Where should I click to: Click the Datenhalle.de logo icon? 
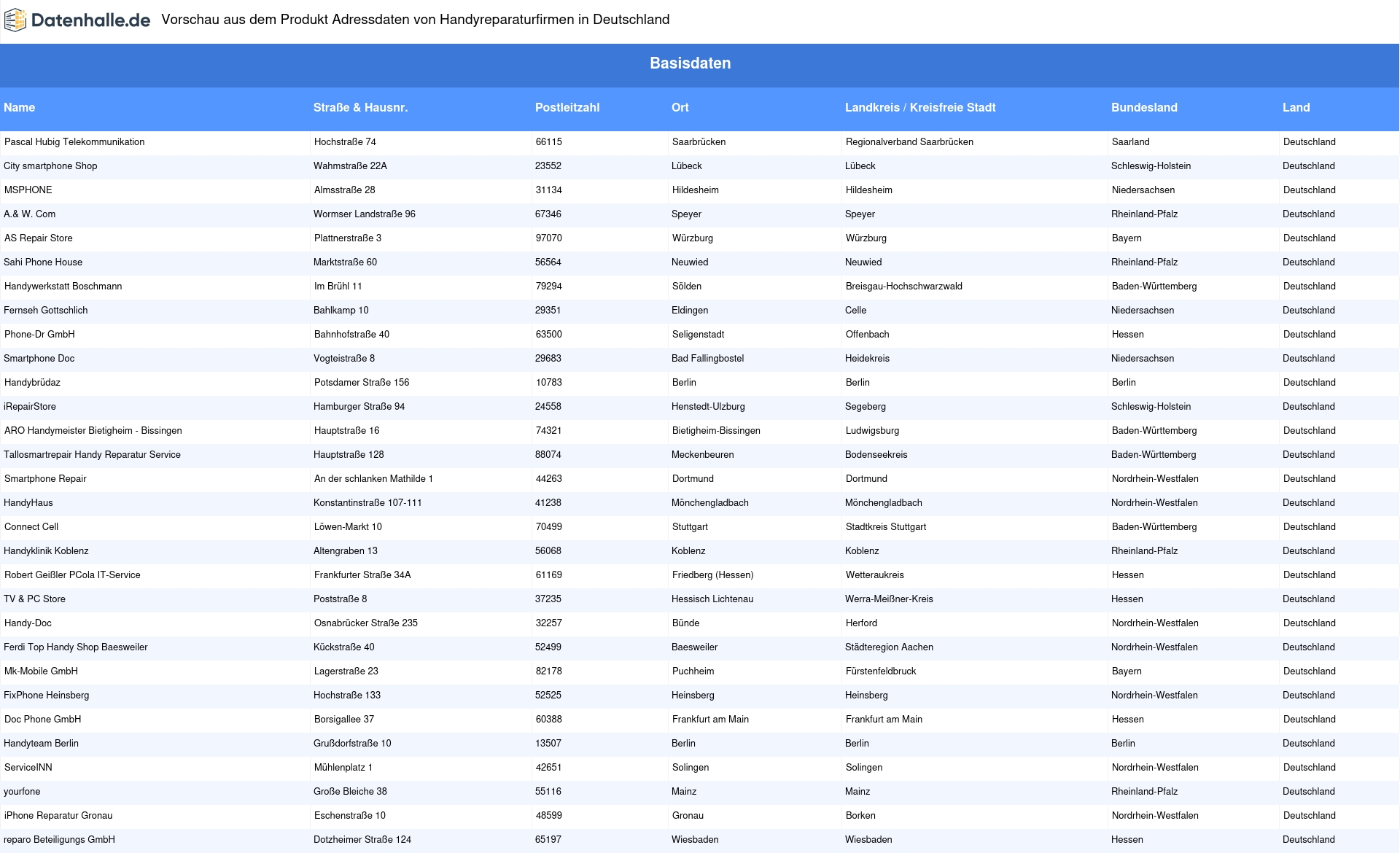pyautogui.click(x=15, y=20)
